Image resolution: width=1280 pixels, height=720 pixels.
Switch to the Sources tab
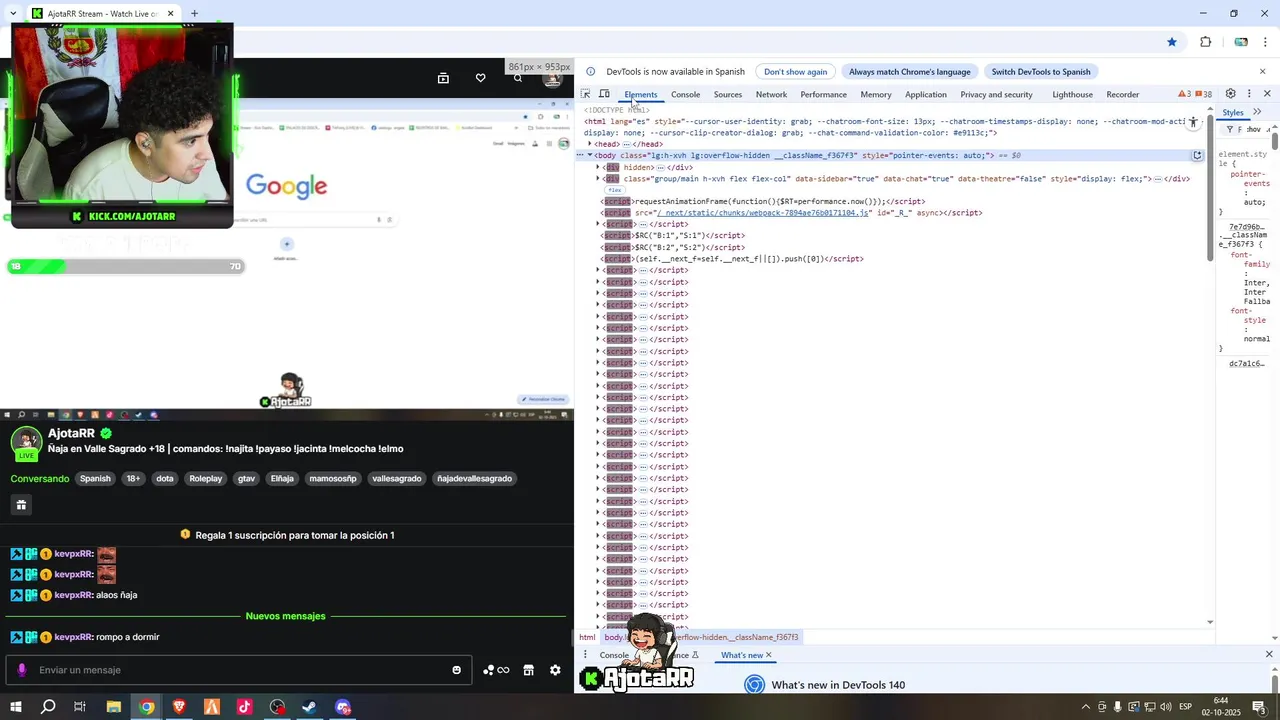pos(728,94)
